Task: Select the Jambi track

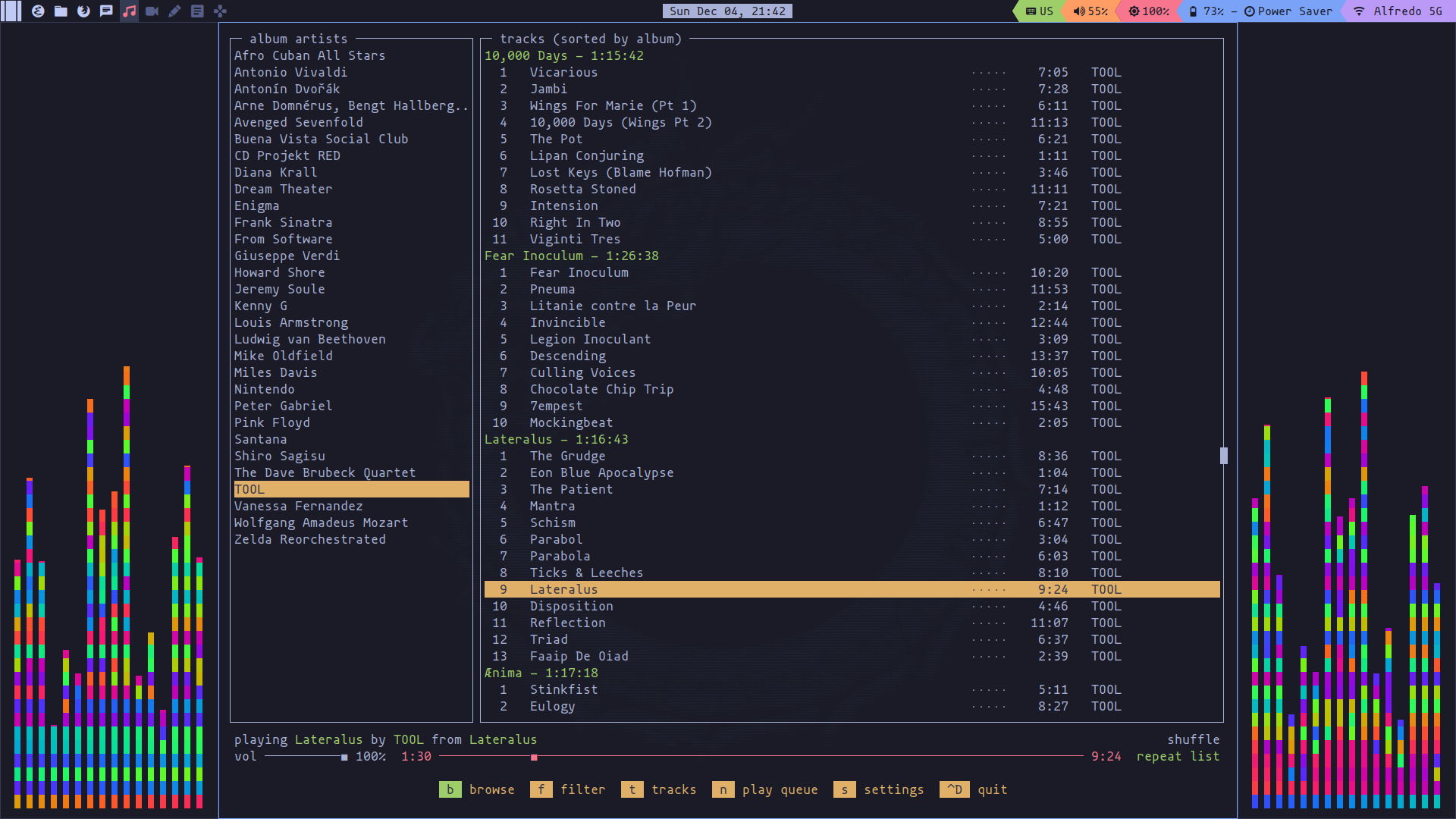Action: (x=852, y=89)
